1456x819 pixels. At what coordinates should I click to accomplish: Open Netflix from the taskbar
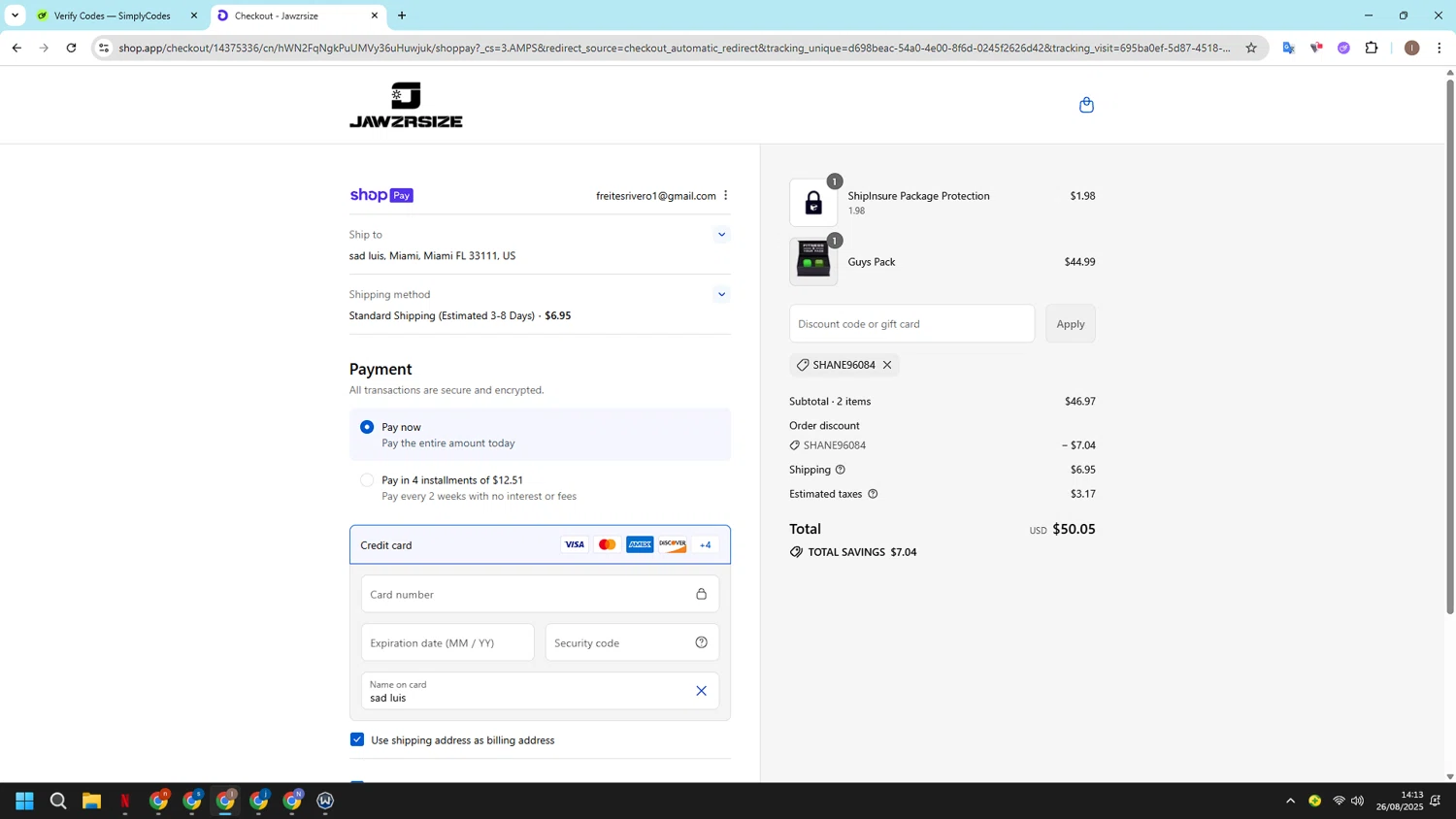click(x=125, y=801)
